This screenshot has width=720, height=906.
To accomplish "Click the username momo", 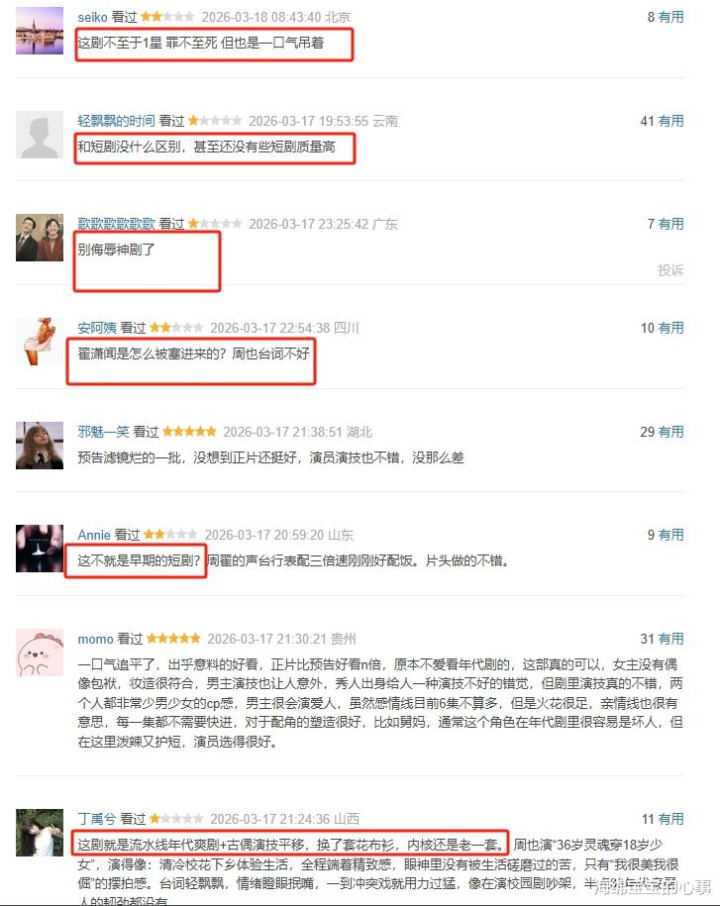I will click(95, 639).
